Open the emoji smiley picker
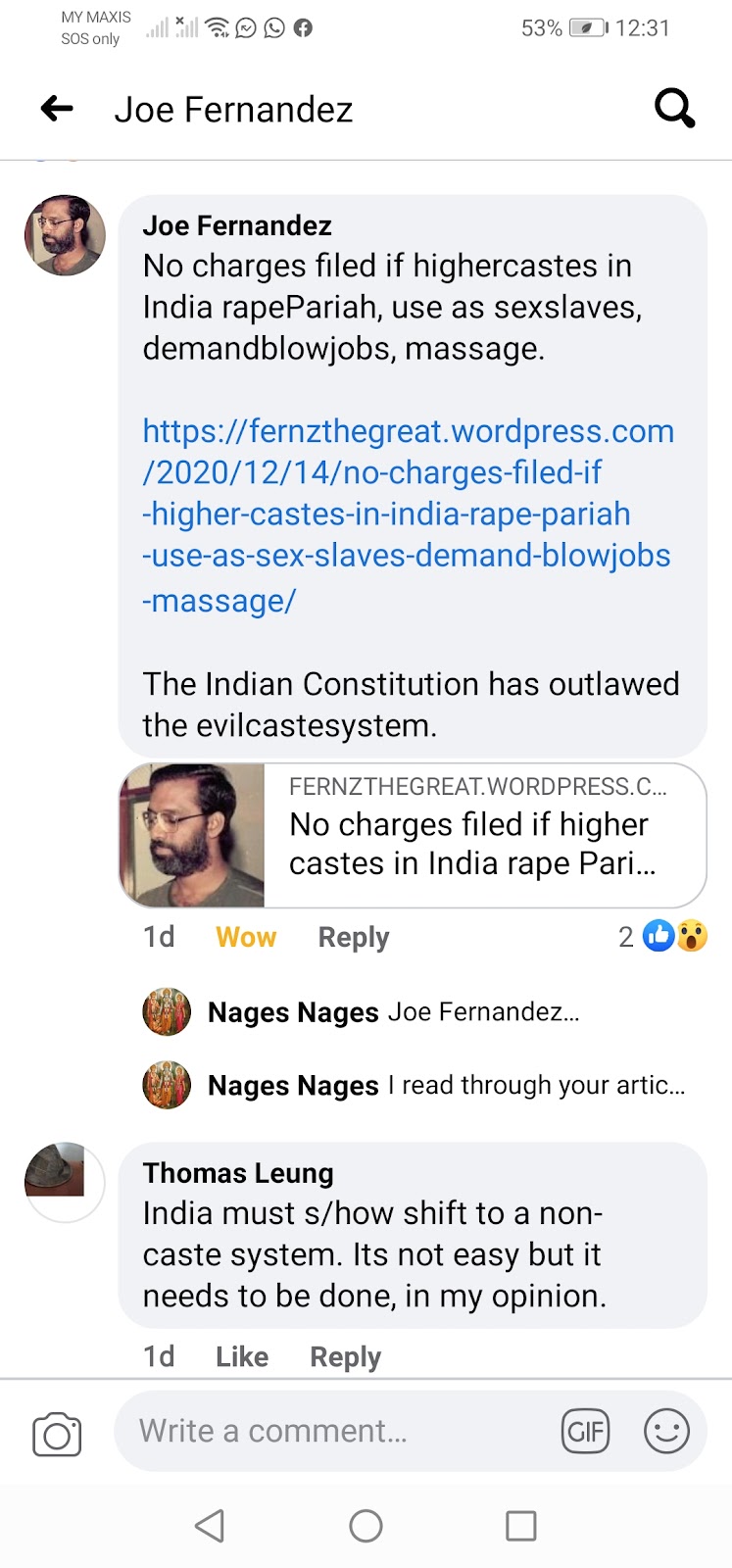The height and width of the screenshot is (1568, 732). (666, 1432)
